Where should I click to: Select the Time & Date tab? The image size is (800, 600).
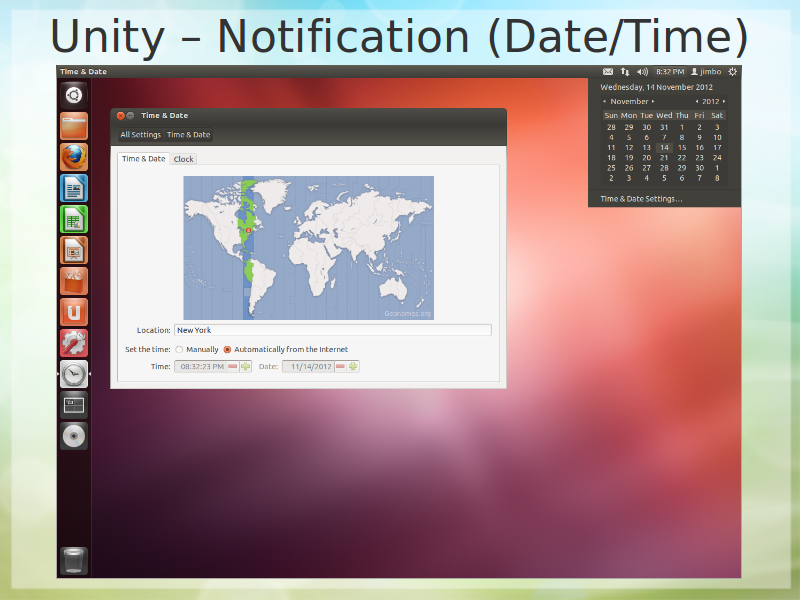(143, 159)
